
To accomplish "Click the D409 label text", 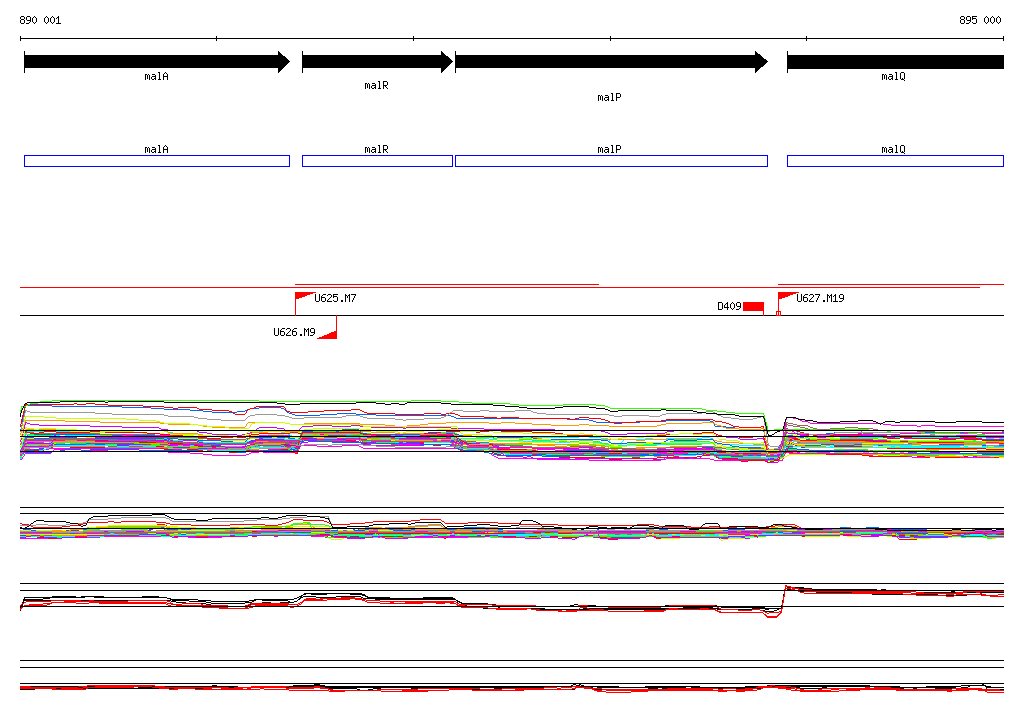I will 729,306.
